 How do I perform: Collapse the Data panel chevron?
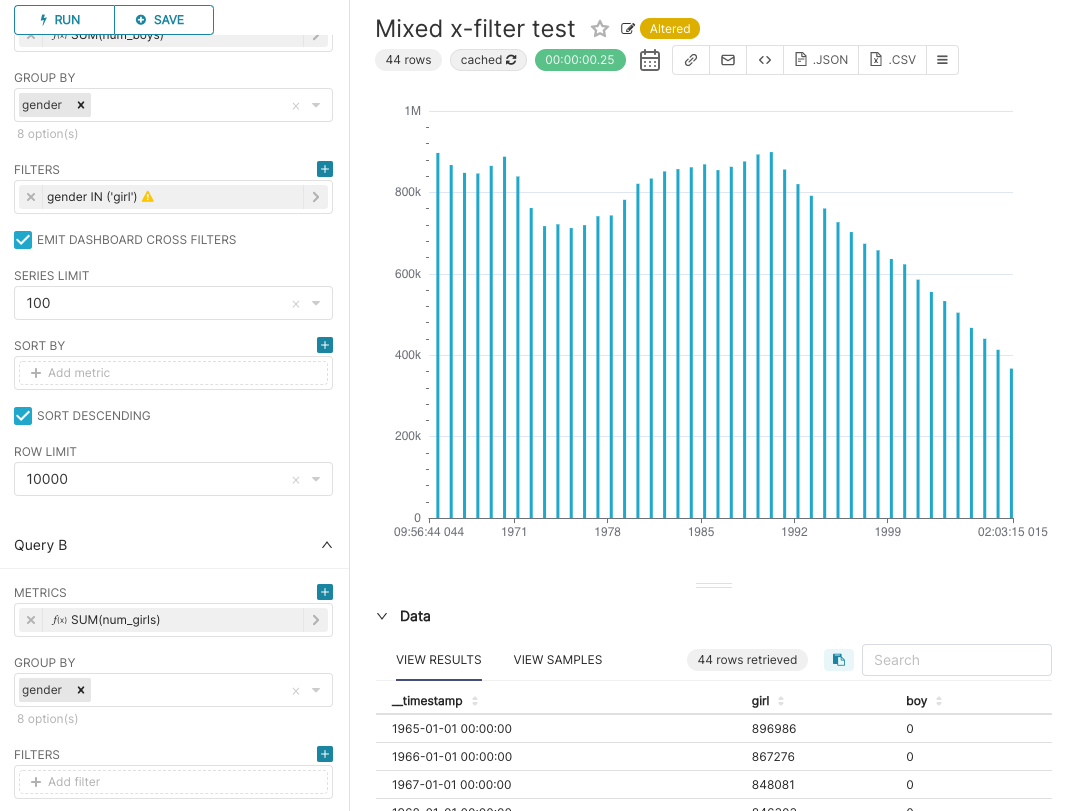(x=382, y=616)
